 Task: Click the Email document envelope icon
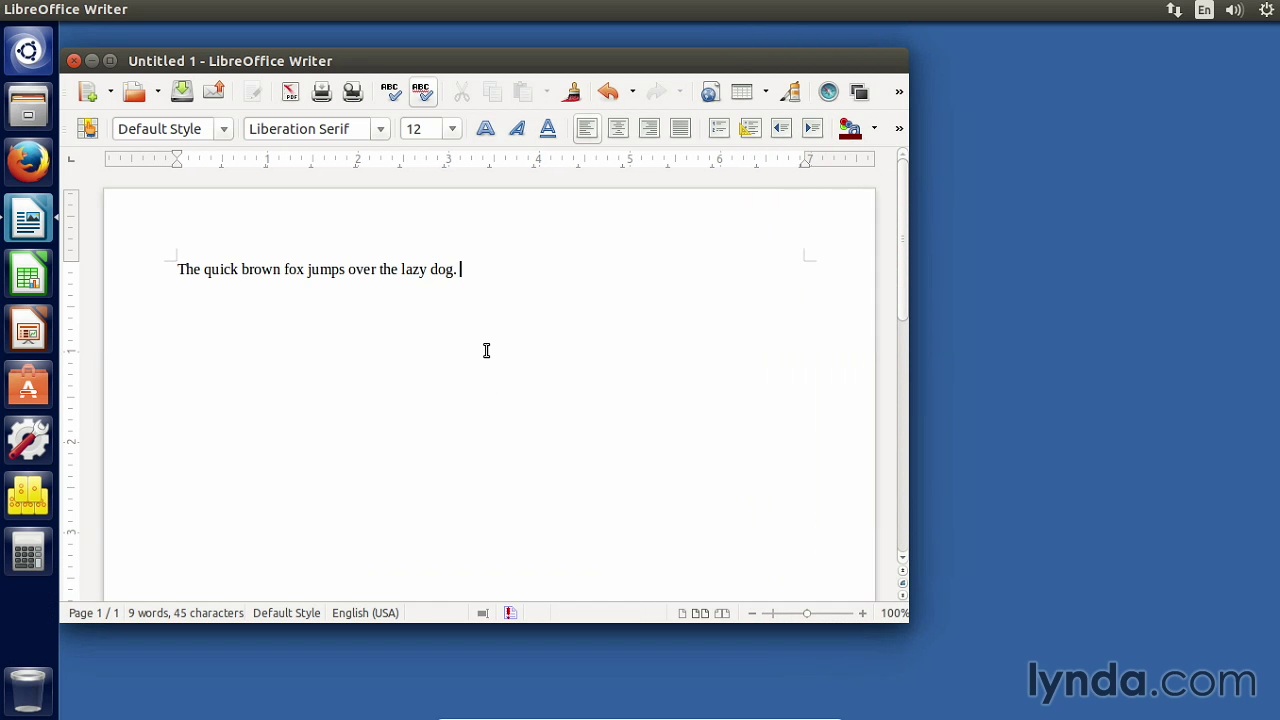[x=213, y=92]
